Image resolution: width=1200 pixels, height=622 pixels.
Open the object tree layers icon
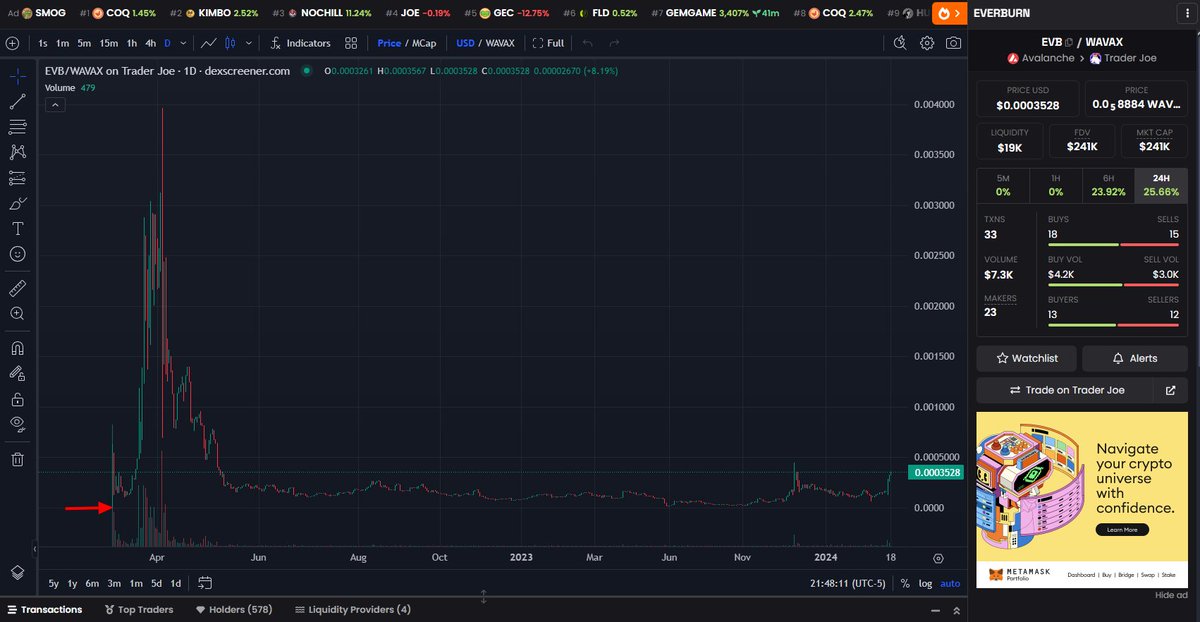pos(17,572)
